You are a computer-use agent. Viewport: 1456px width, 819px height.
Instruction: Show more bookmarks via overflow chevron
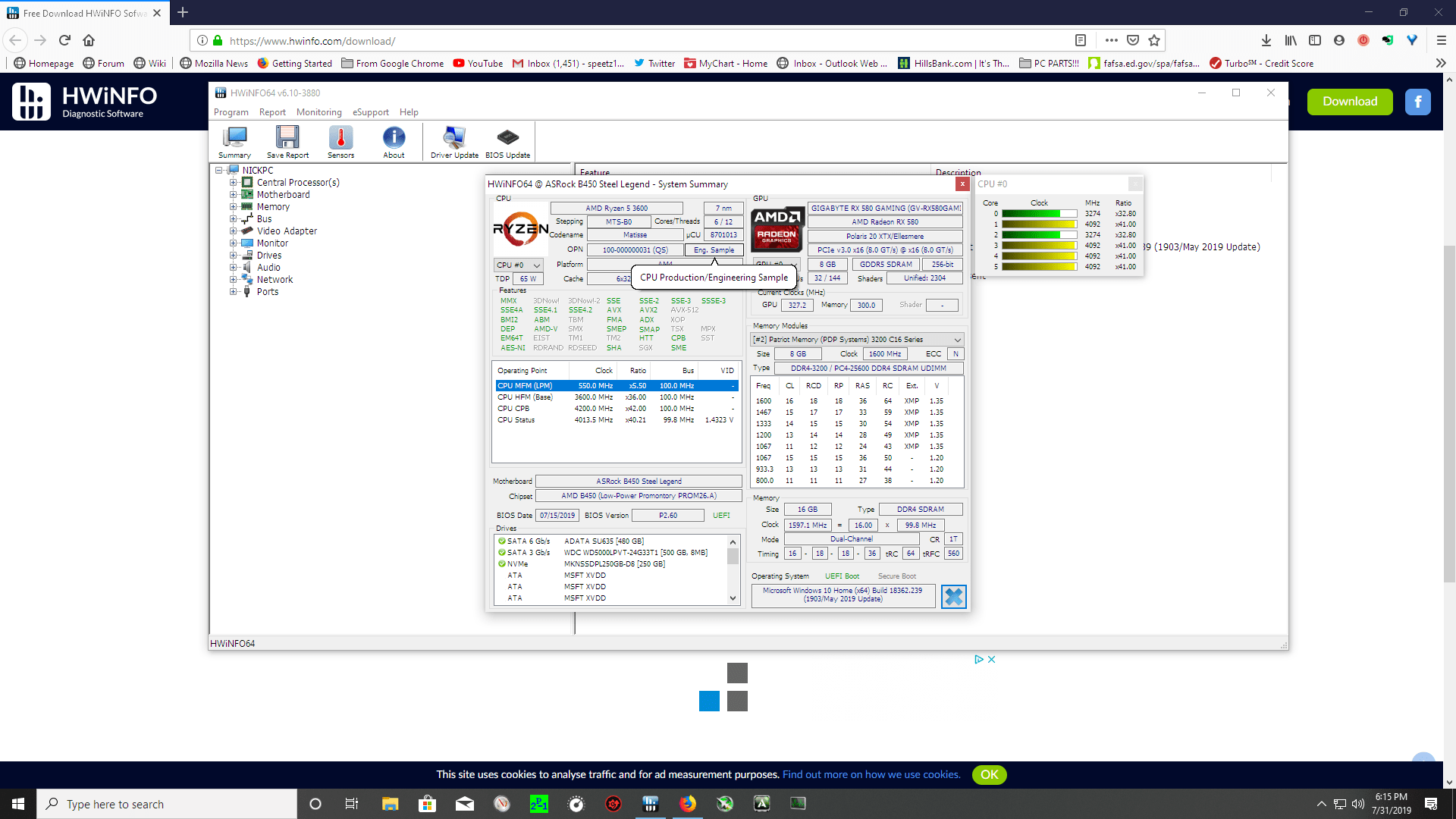click(x=1441, y=64)
